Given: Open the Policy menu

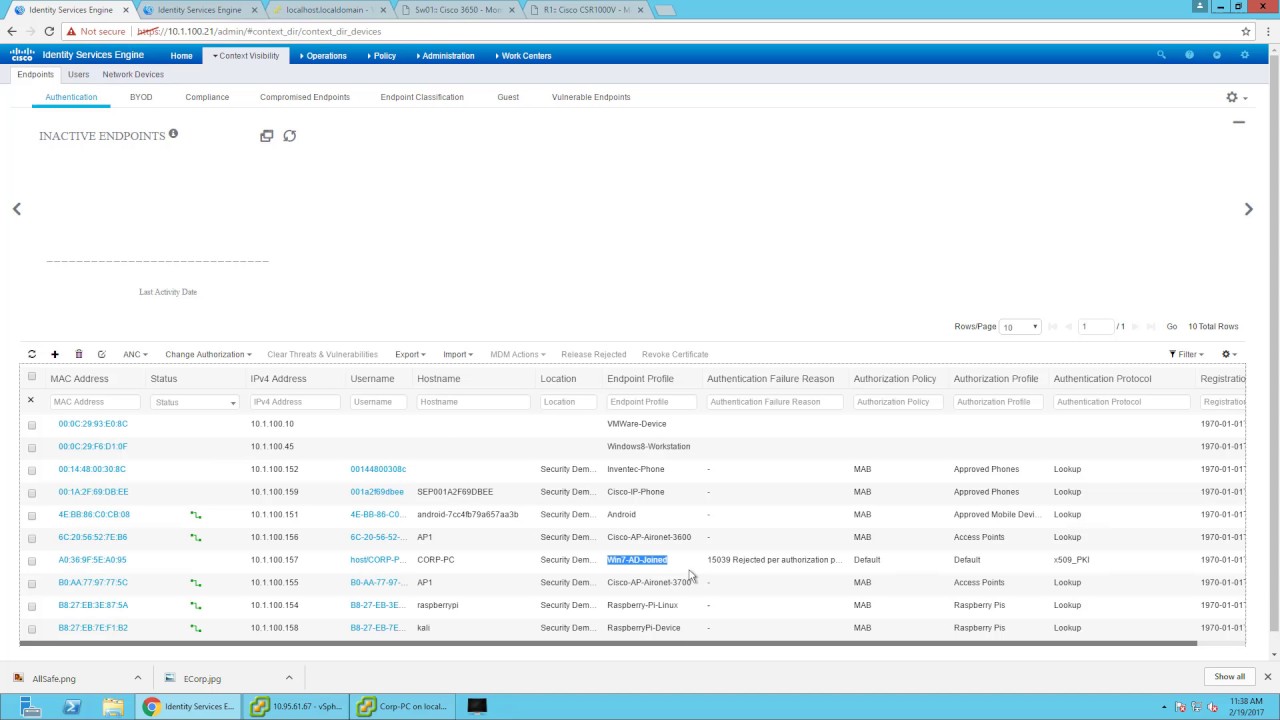Looking at the screenshot, I should pyautogui.click(x=381, y=56).
